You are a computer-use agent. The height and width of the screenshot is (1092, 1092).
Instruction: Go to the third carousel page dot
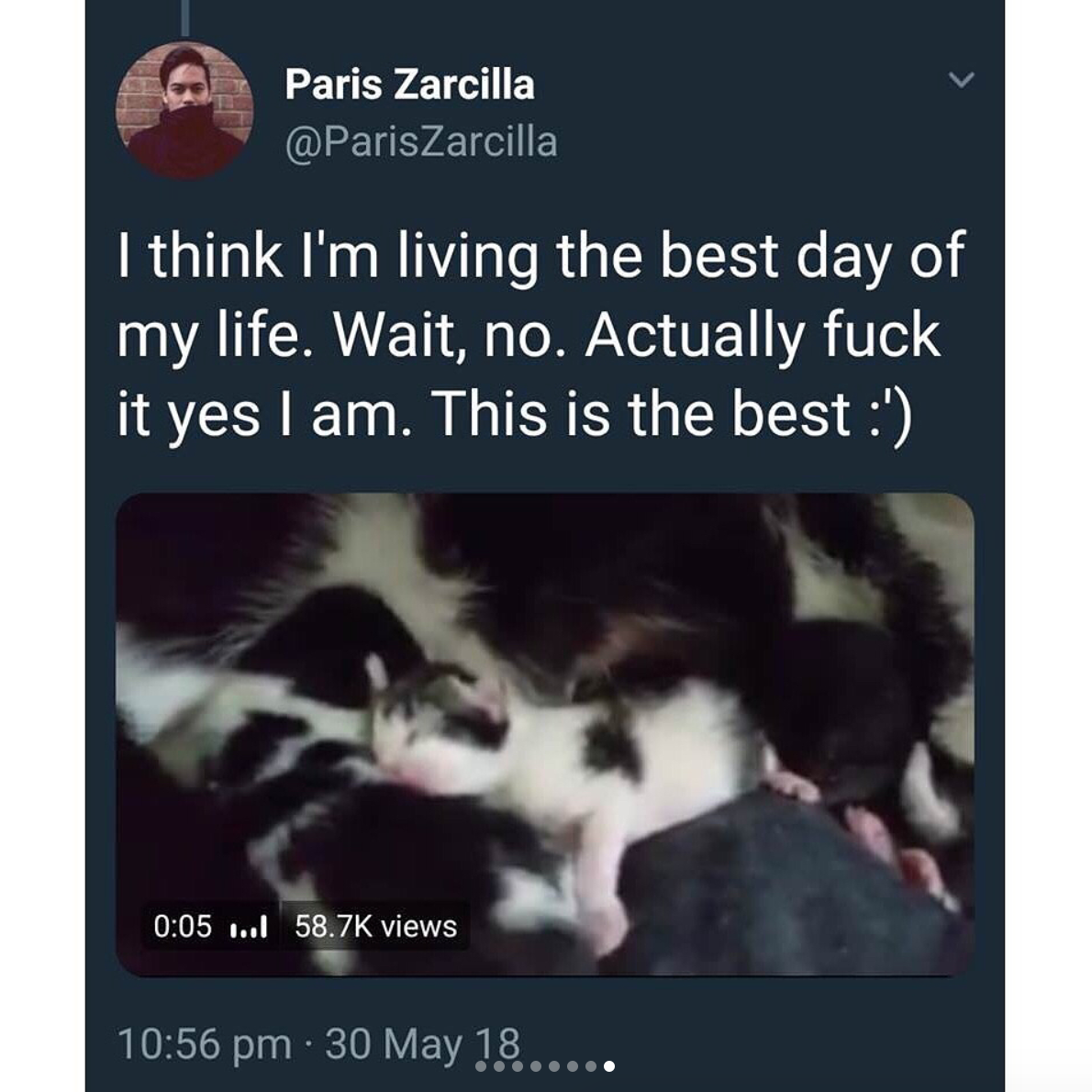[x=518, y=1066]
